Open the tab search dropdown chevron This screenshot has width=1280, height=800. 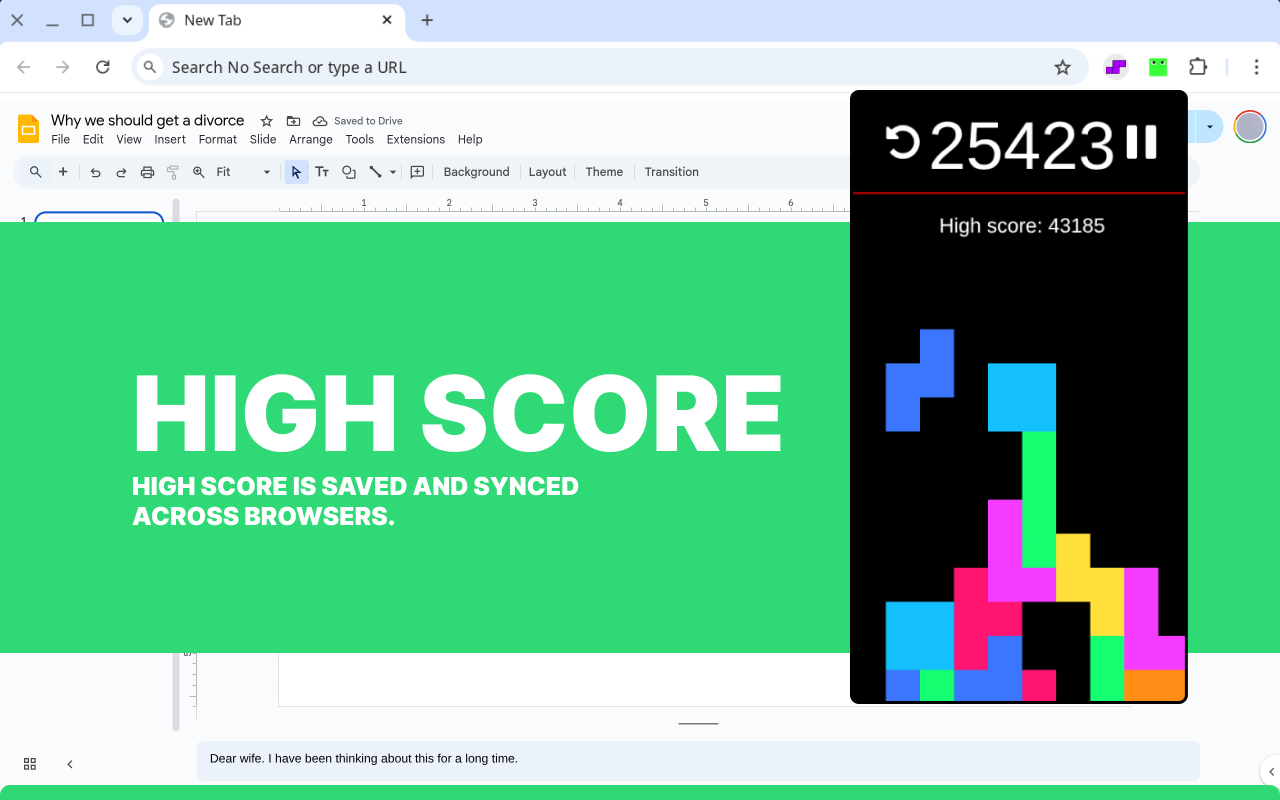pos(127,20)
